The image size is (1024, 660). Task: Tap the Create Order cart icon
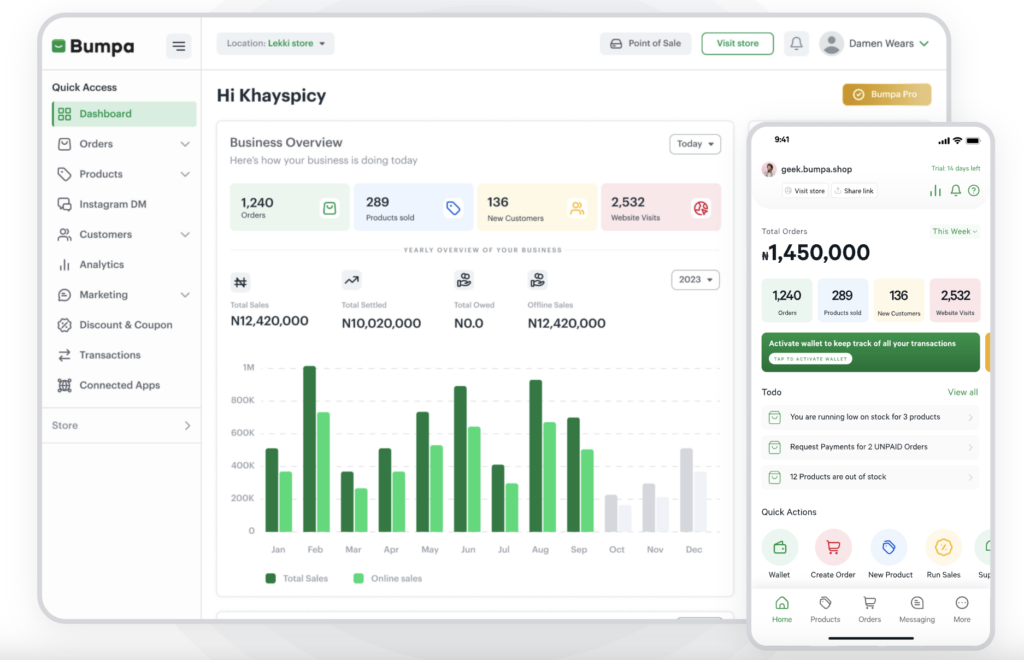833,548
